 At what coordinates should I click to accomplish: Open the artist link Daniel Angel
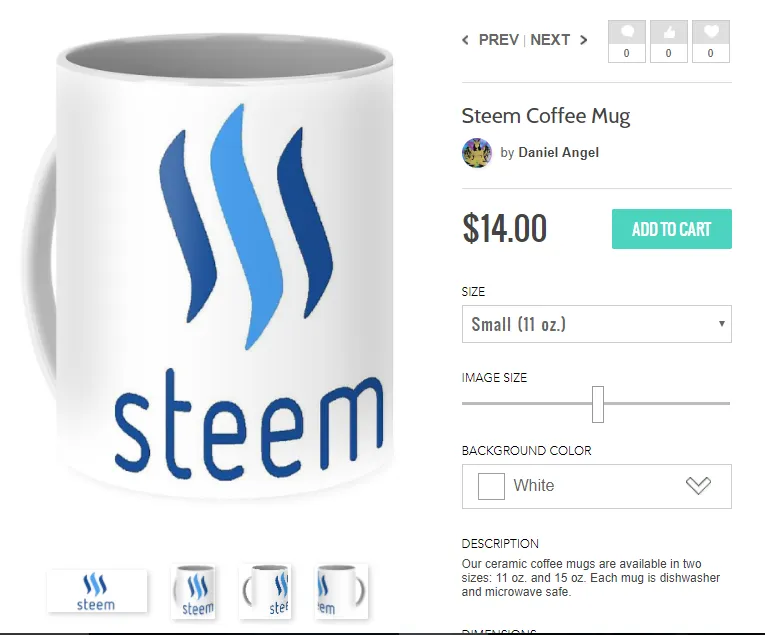[x=558, y=153]
